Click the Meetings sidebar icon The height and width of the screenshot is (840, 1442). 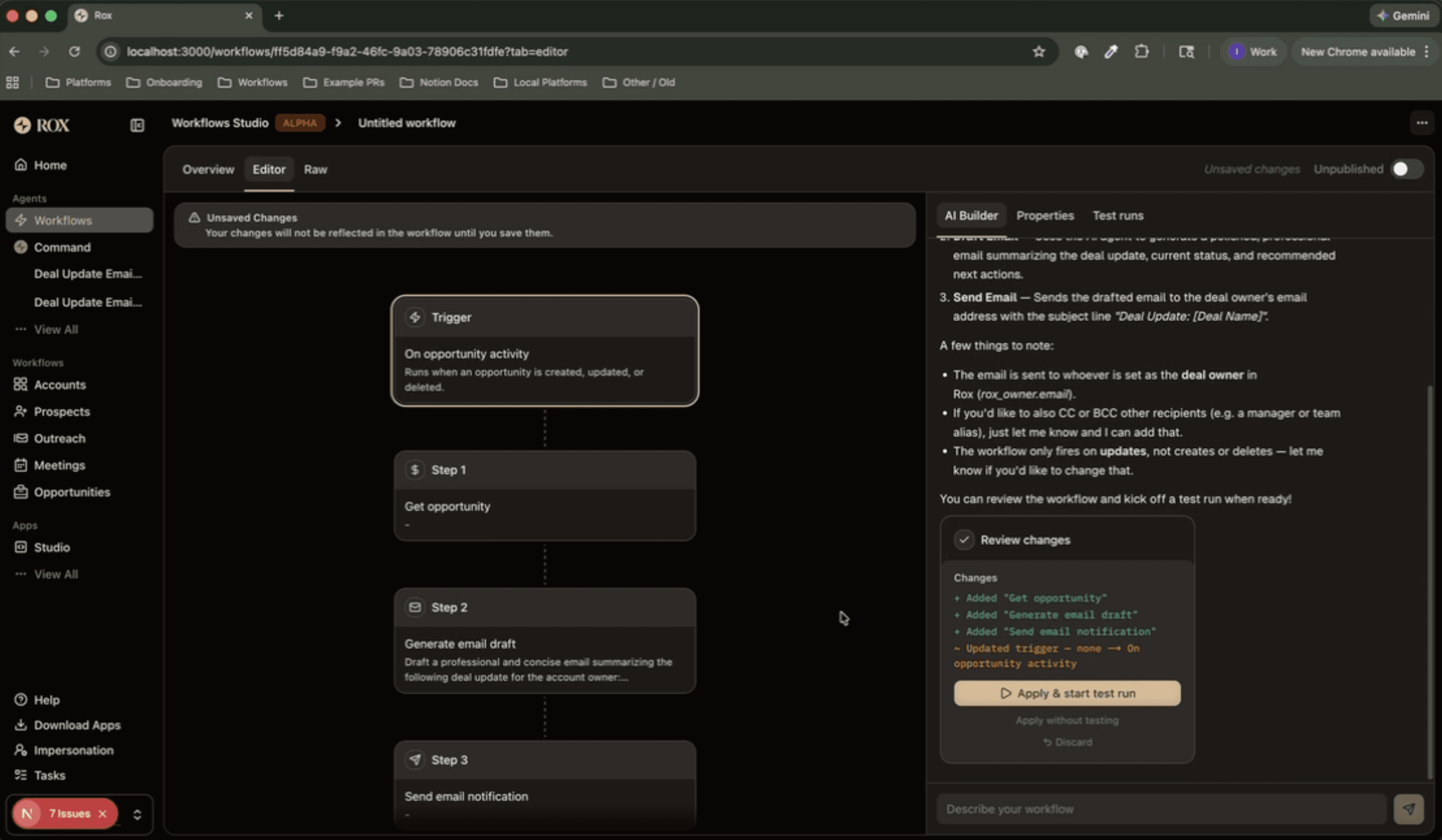click(x=21, y=465)
